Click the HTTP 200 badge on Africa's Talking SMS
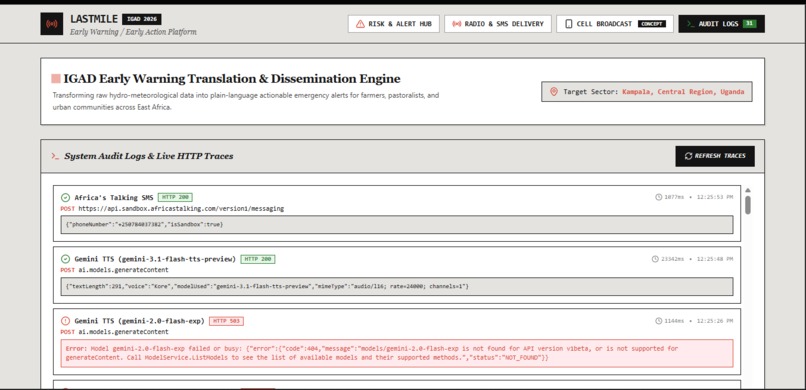The image size is (806, 390). 175,197
